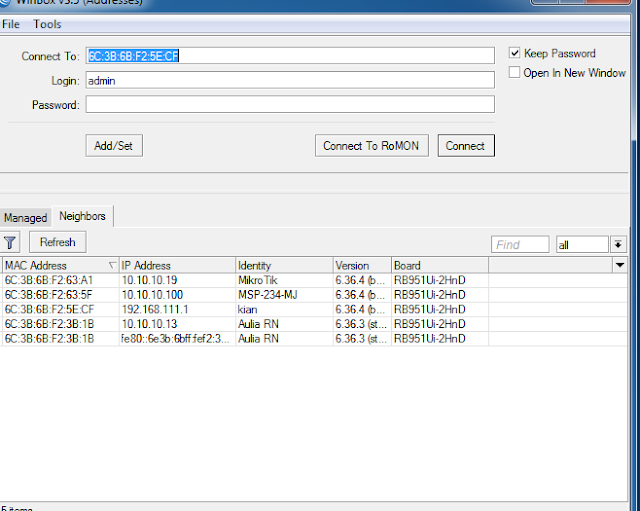
Task: Click identity MikroTik
Action: click(258, 280)
